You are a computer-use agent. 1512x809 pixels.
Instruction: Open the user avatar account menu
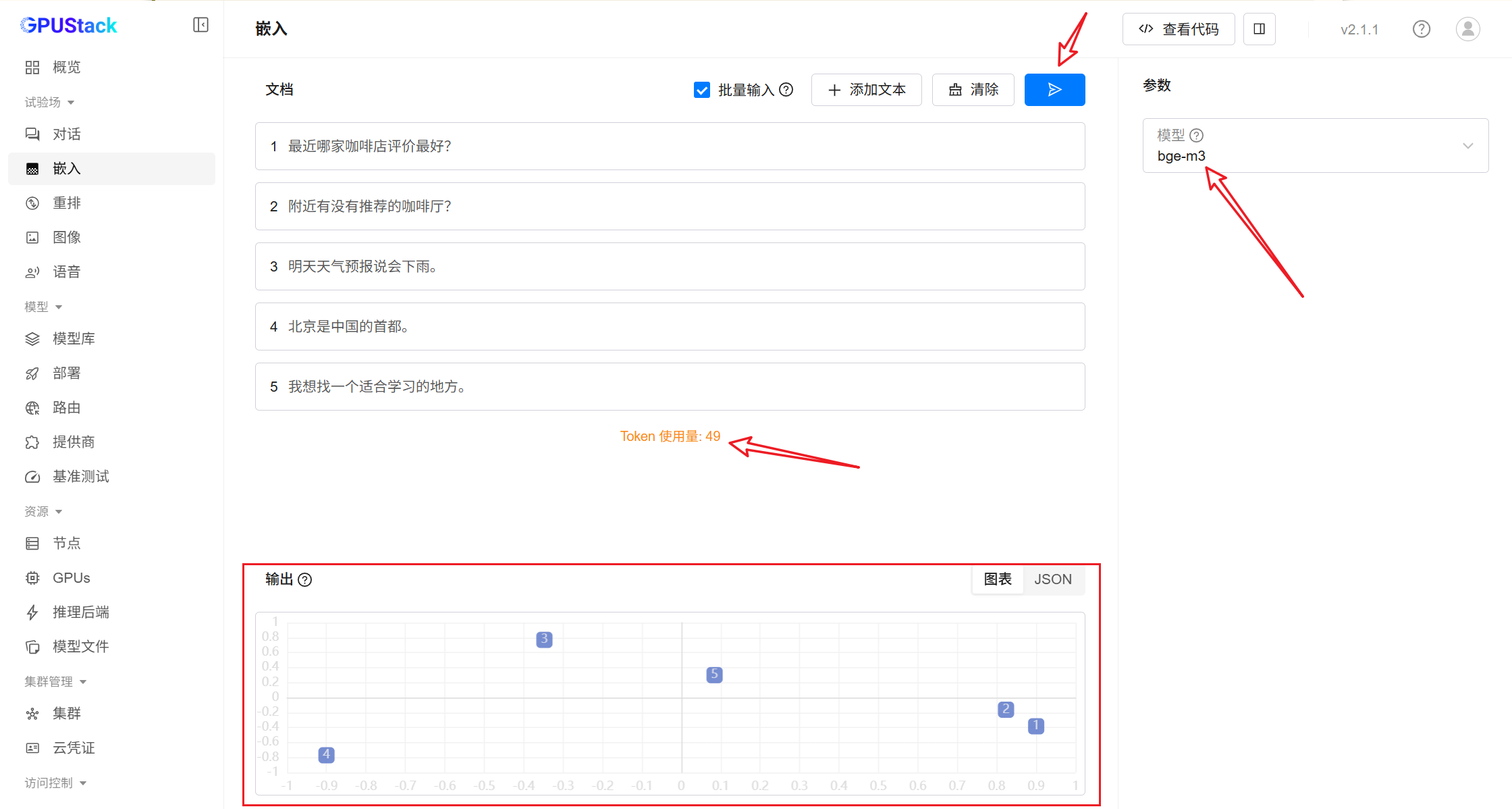[1467, 29]
